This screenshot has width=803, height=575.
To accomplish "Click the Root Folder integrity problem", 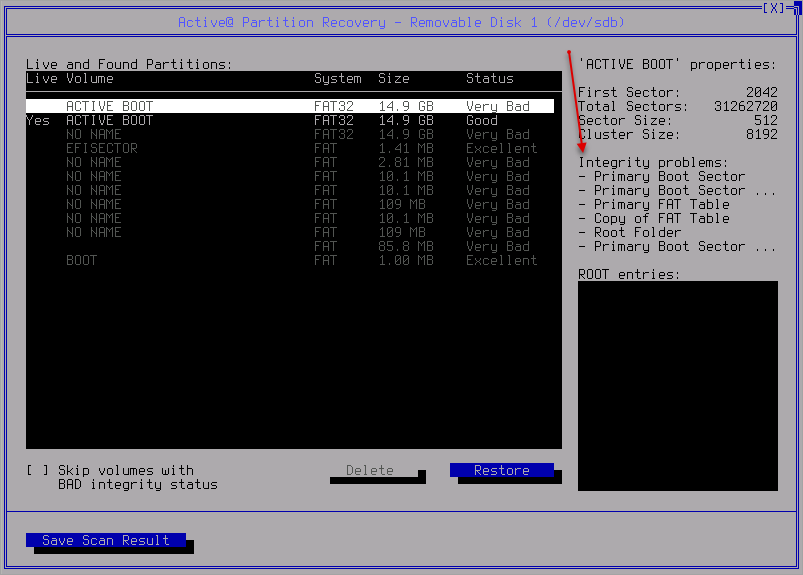I will [x=630, y=232].
